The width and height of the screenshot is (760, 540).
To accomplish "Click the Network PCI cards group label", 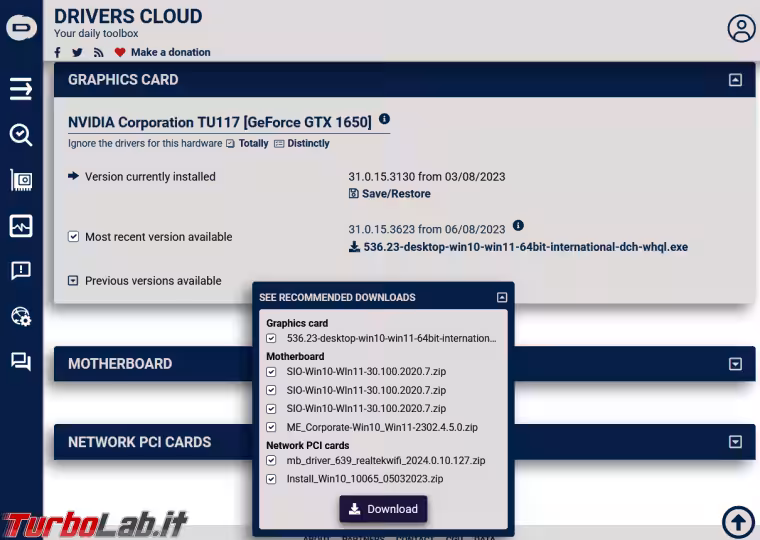I will (308, 445).
